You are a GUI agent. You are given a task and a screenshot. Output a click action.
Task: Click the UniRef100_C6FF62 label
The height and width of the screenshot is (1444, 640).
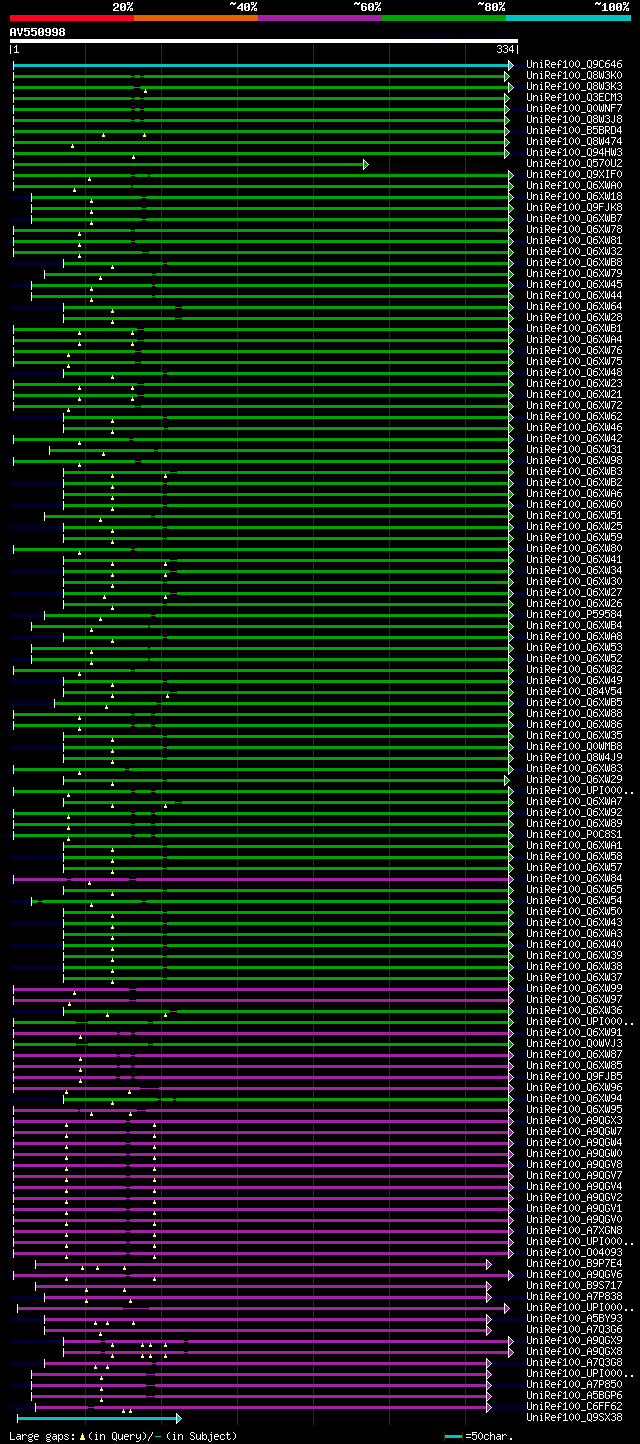pos(574,1407)
